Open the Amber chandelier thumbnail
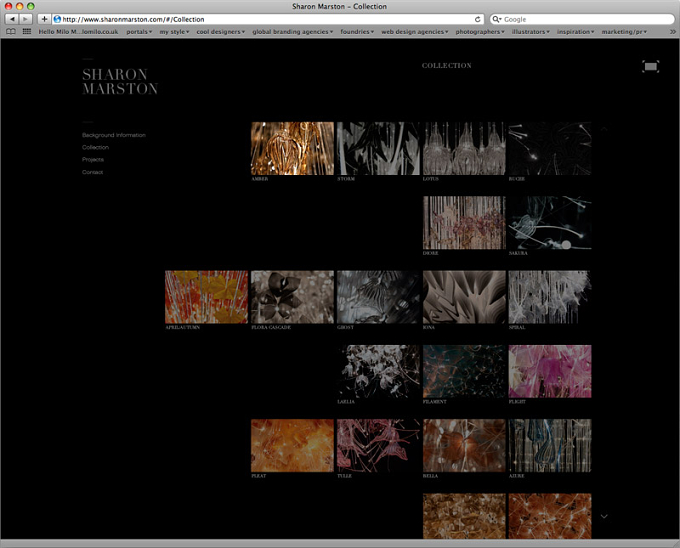The width and height of the screenshot is (680, 548). click(x=292, y=148)
